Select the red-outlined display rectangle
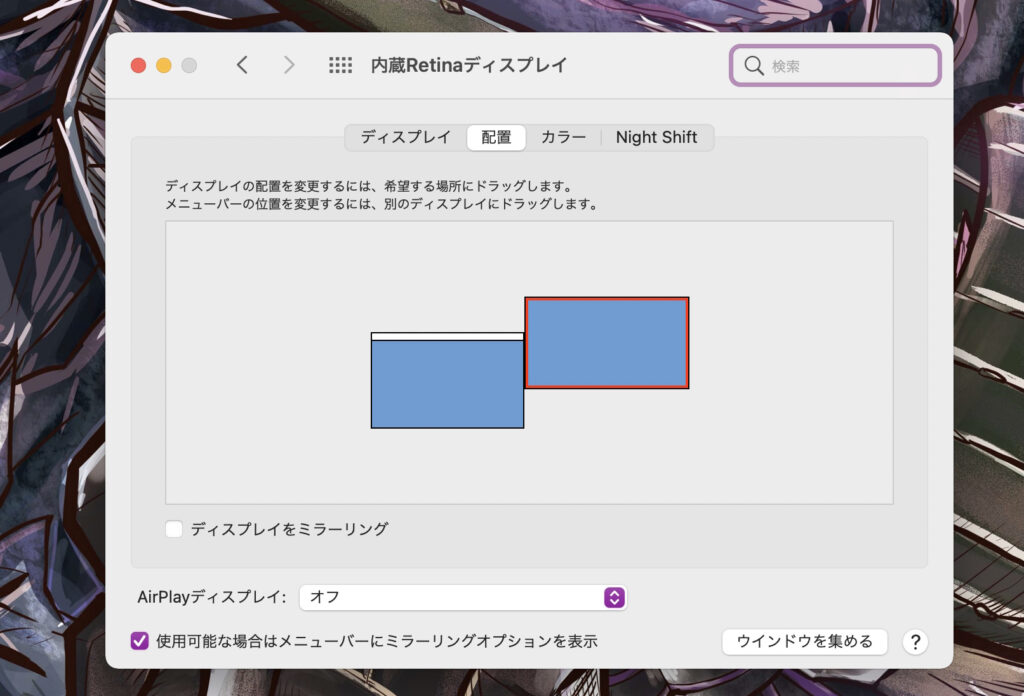The image size is (1024, 696). coord(607,343)
